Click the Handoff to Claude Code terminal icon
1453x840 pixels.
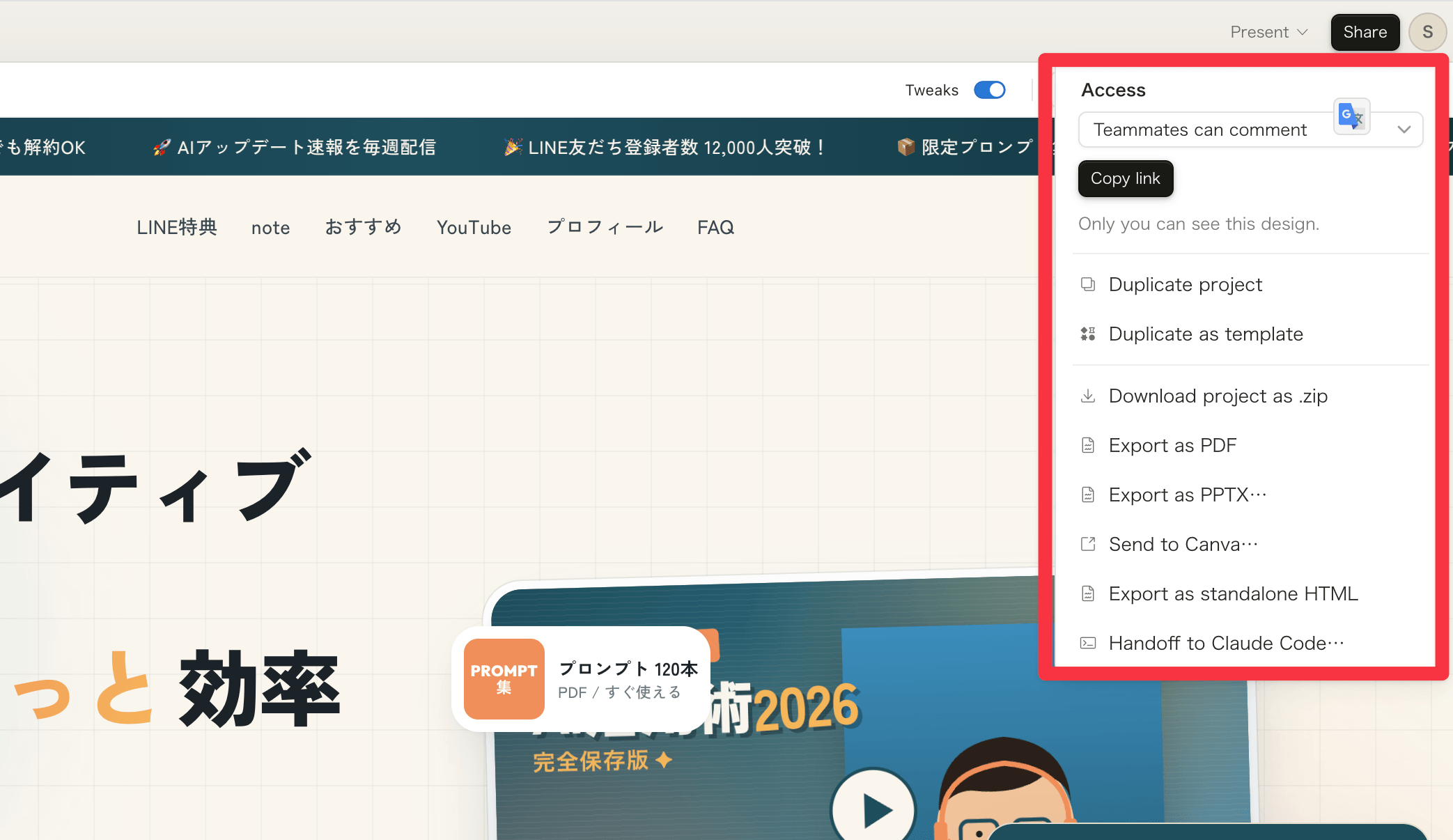(1087, 643)
